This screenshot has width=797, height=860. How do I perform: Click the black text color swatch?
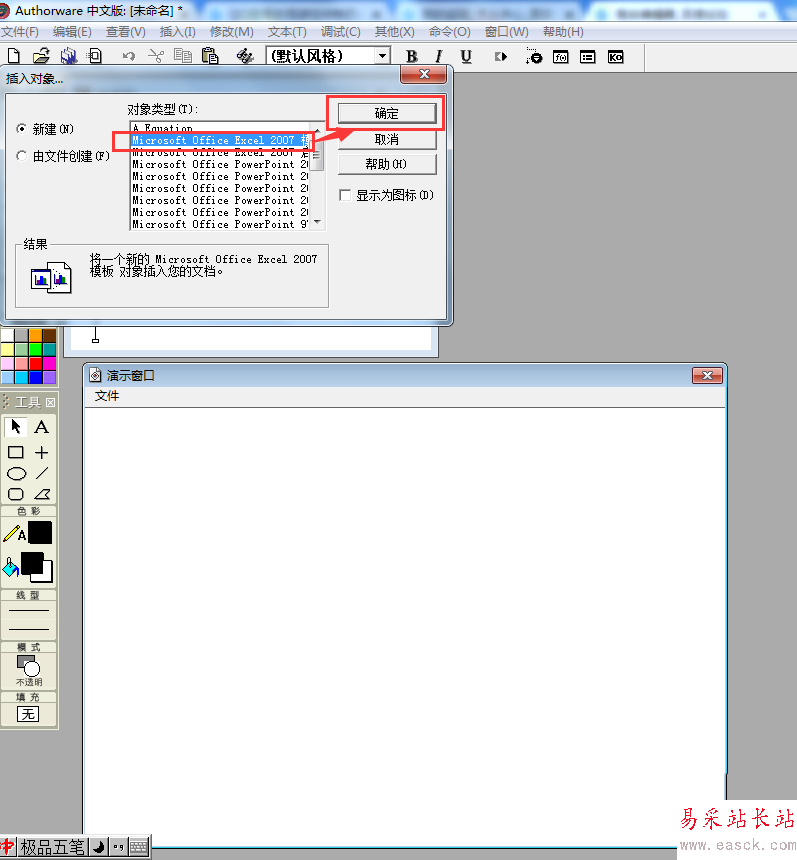(x=40, y=533)
